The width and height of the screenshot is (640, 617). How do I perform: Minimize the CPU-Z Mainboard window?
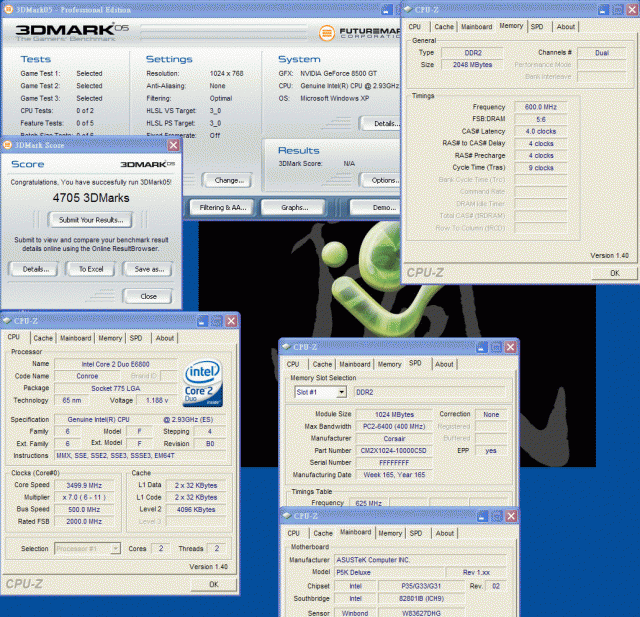482,516
